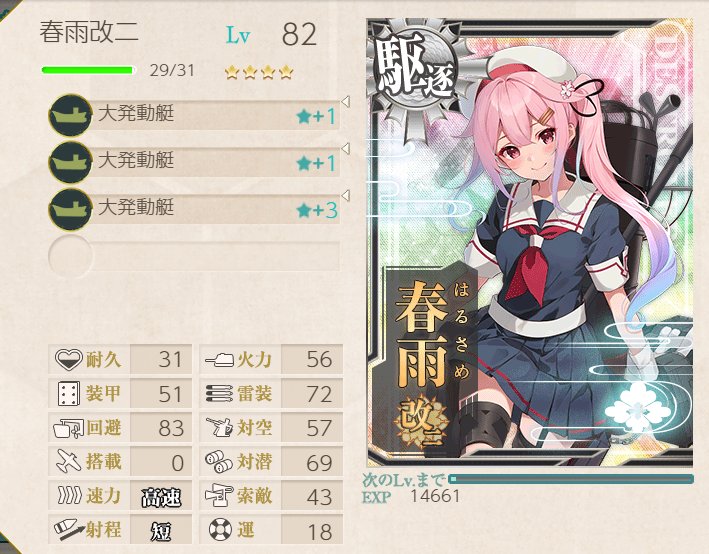Click the gun turret icon beside 火力

(219, 360)
